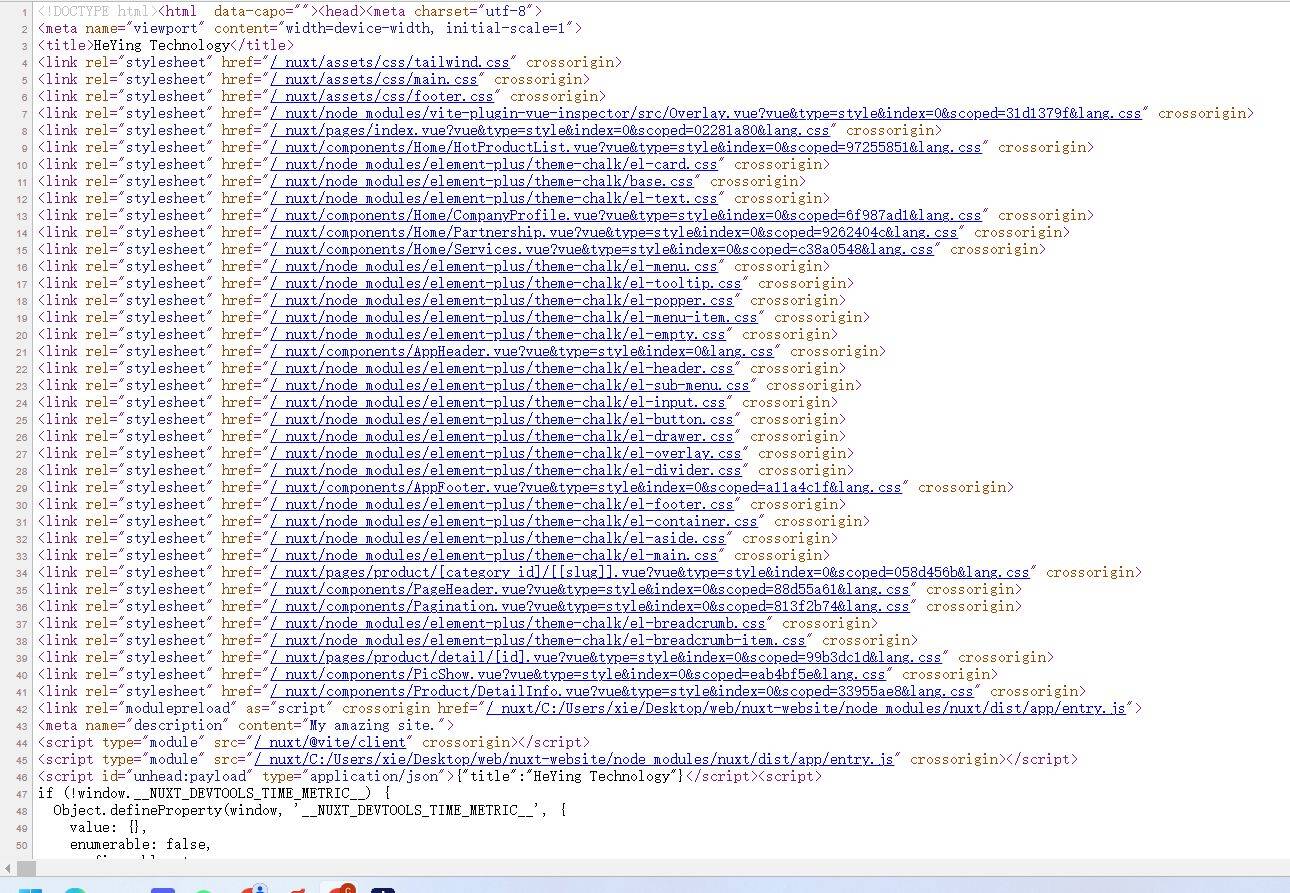This screenshot has height=893, width=1290.
Task: Open the el-input.css link
Action: point(498,402)
